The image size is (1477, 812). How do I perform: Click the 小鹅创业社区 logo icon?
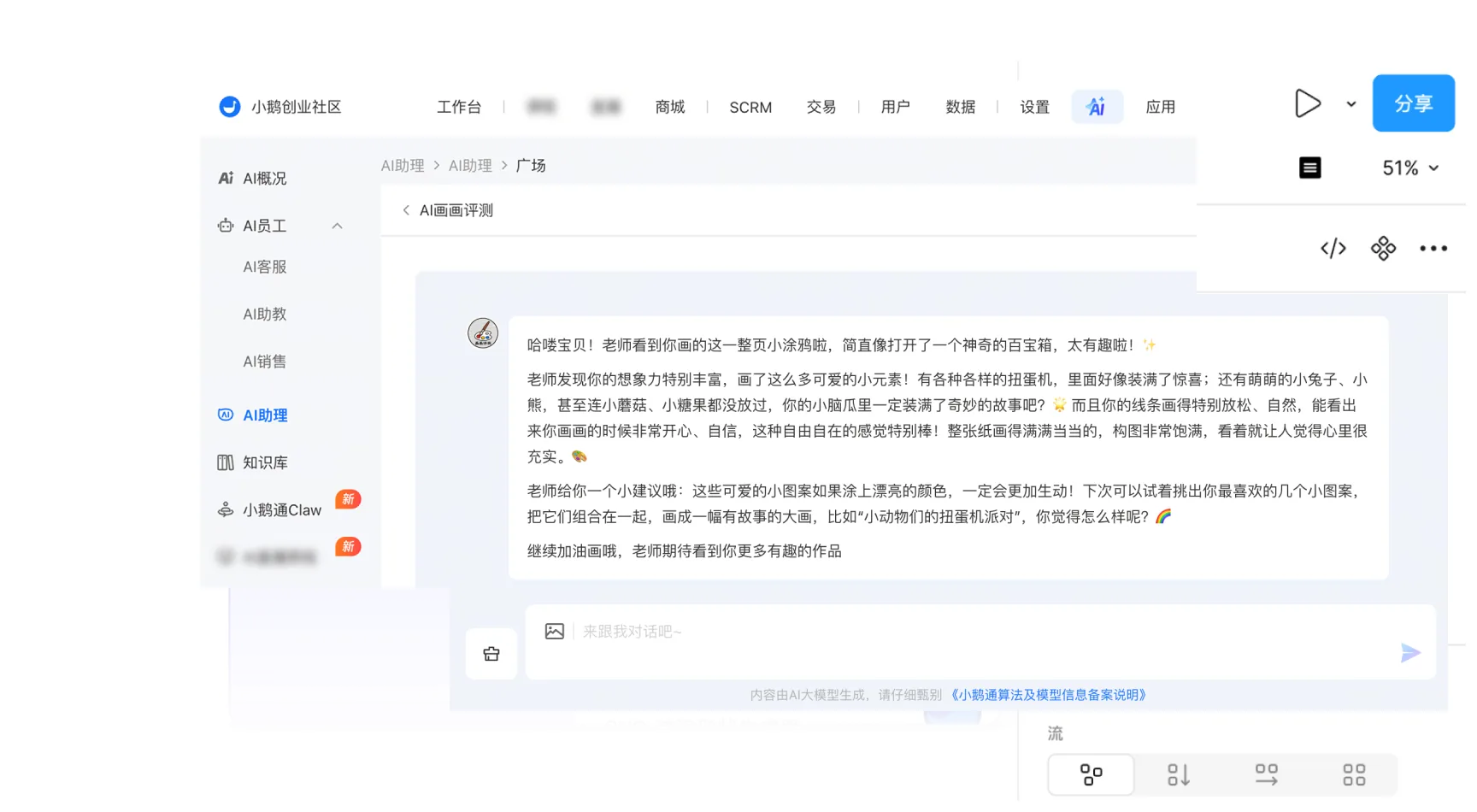[x=230, y=107]
